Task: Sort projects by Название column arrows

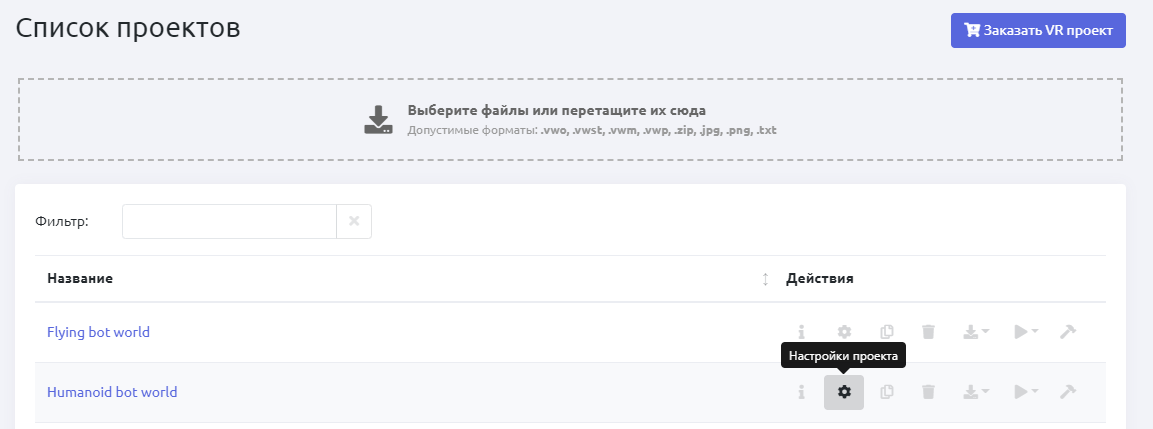Action: tap(765, 279)
